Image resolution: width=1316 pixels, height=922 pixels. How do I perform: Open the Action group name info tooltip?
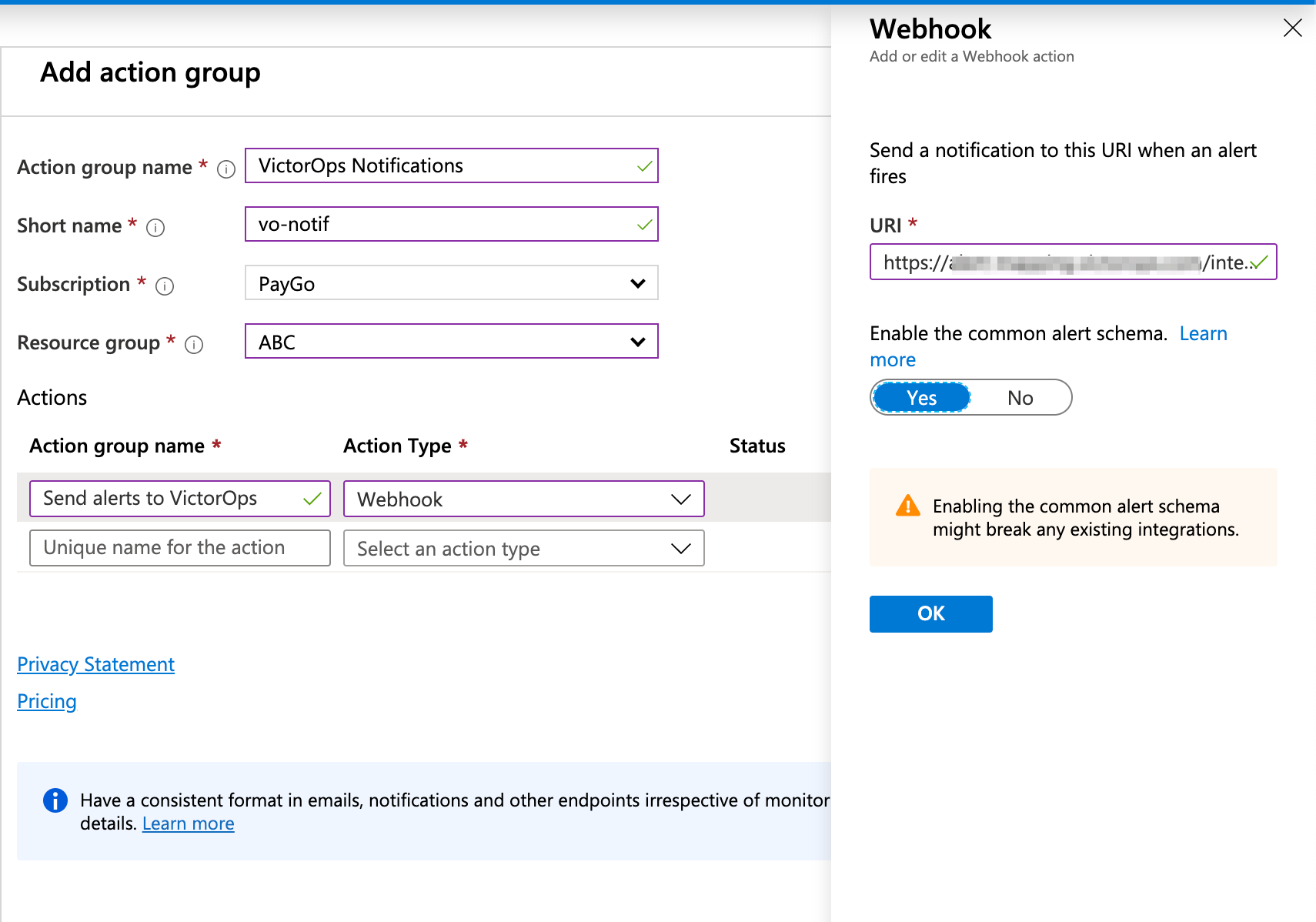(x=225, y=169)
